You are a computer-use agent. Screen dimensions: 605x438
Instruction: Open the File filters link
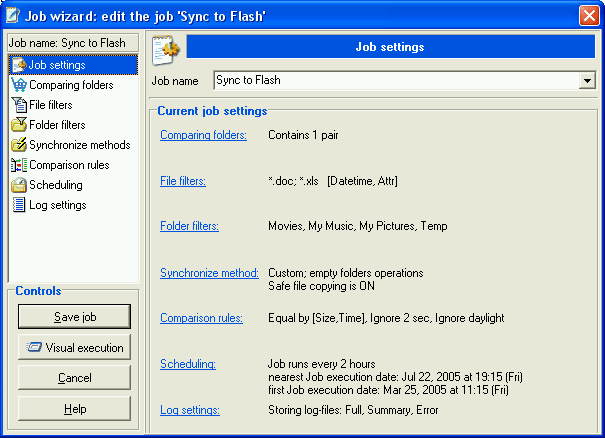coord(183,181)
